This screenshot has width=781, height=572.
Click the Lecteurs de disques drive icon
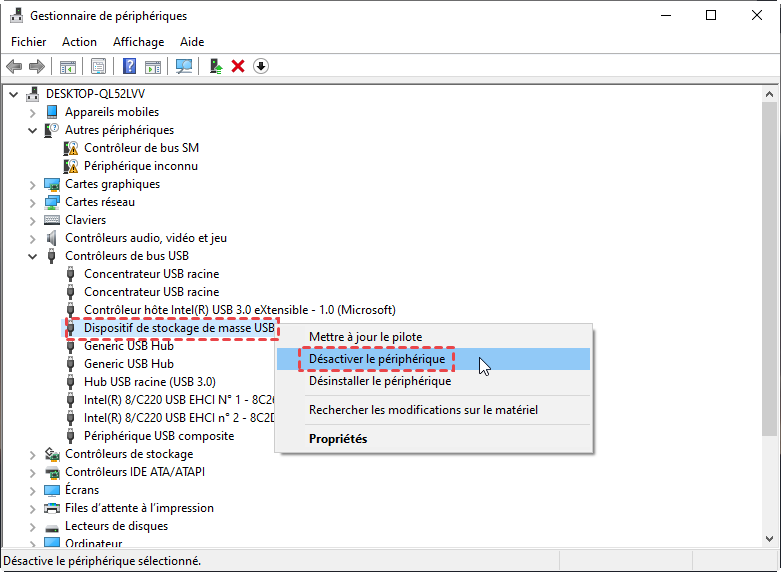click(52, 527)
